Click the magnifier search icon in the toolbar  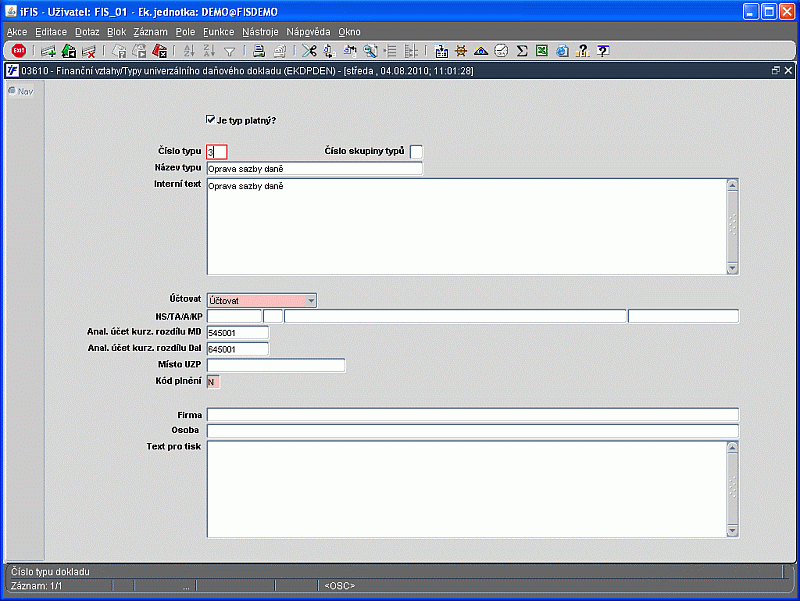click(370, 51)
